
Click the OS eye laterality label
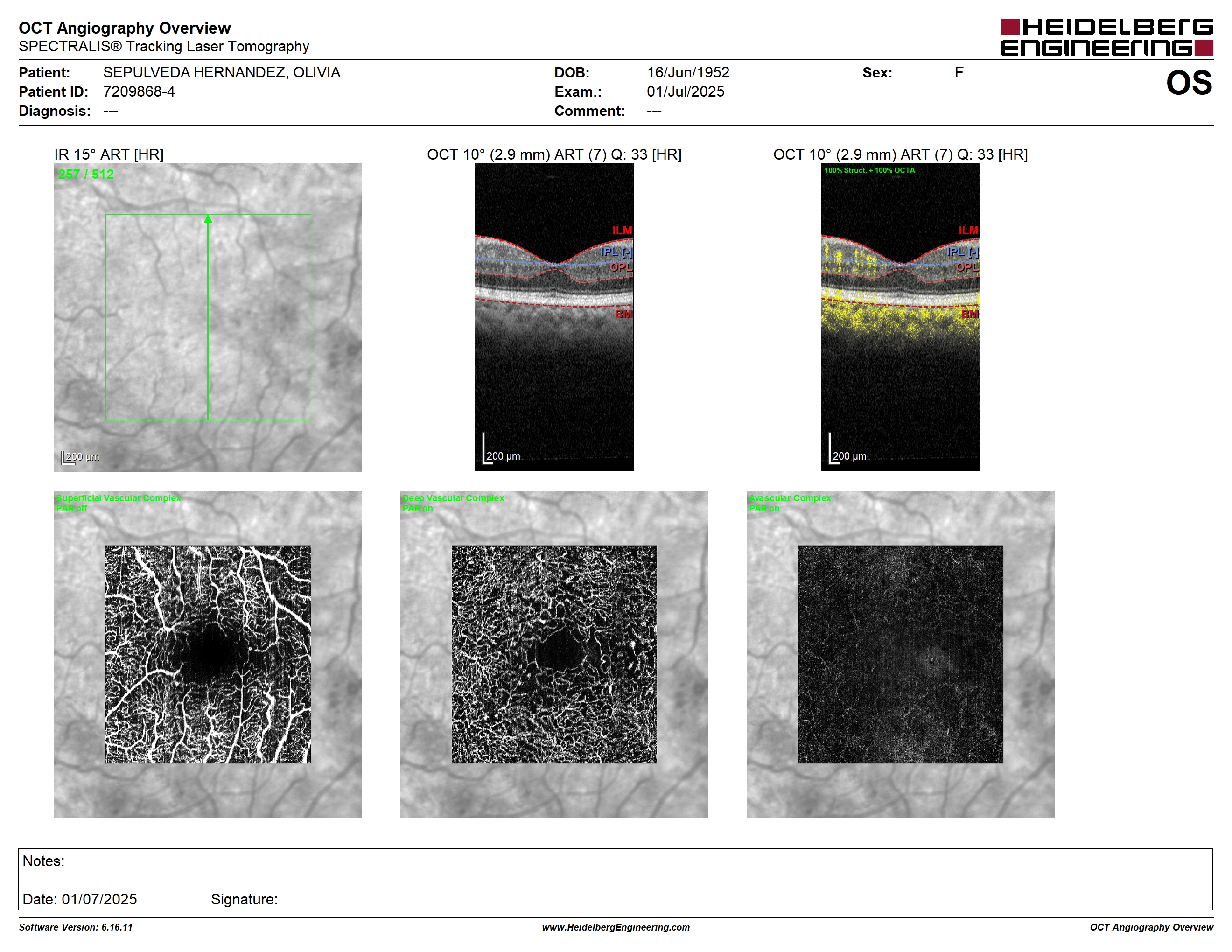click(1189, 83)
